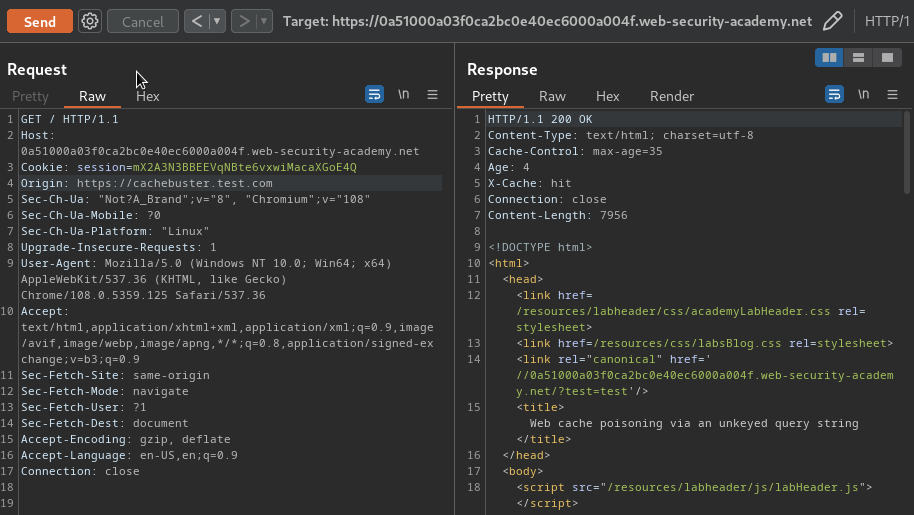Viewport: 914px width, 515px height.
Task: Edit target with the pencil icon
Action: click(832, 21)
